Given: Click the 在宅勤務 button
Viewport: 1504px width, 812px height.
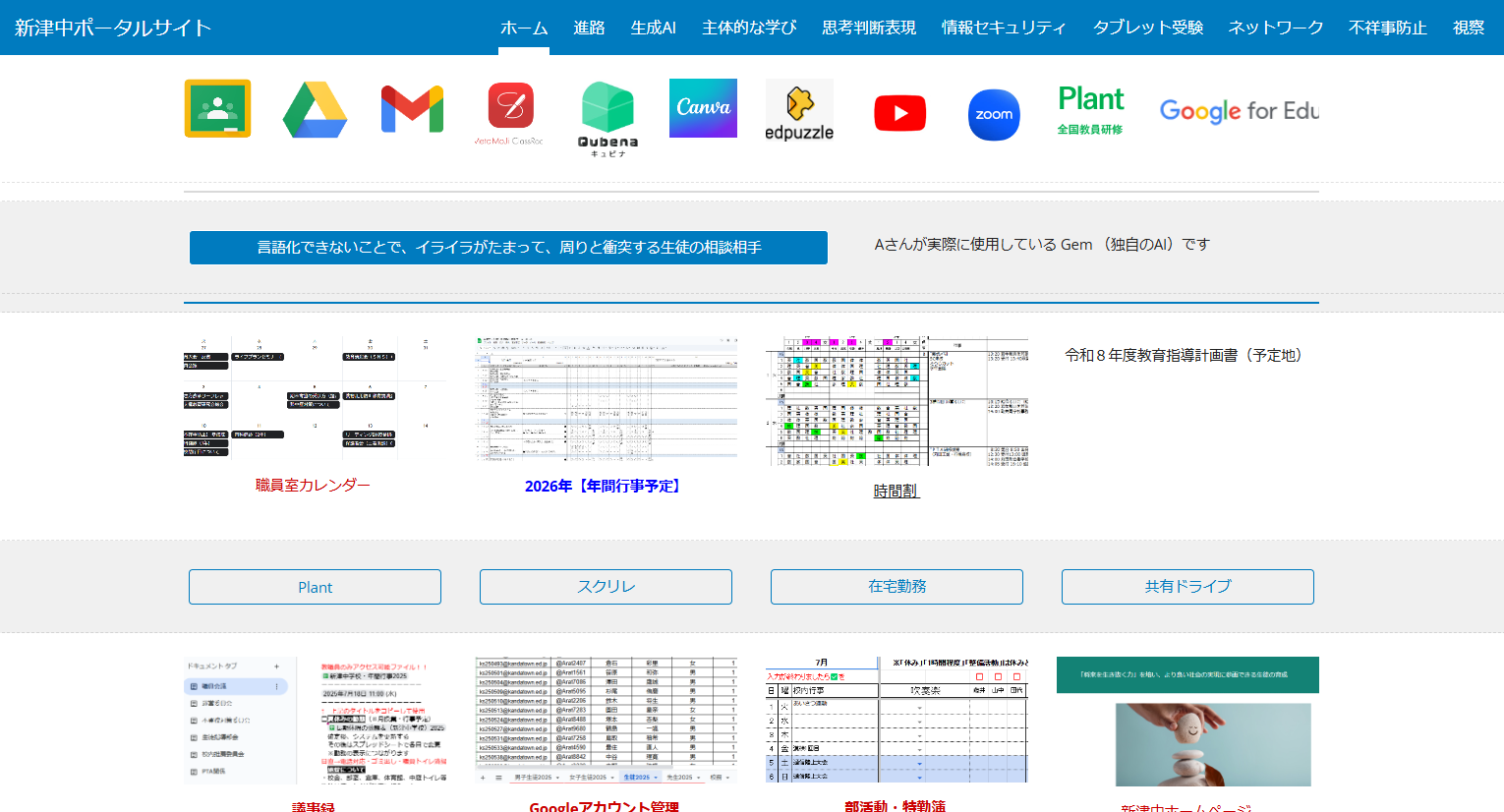Looking at the screenshot, I should pyautogui.click(x=897, y=587).
